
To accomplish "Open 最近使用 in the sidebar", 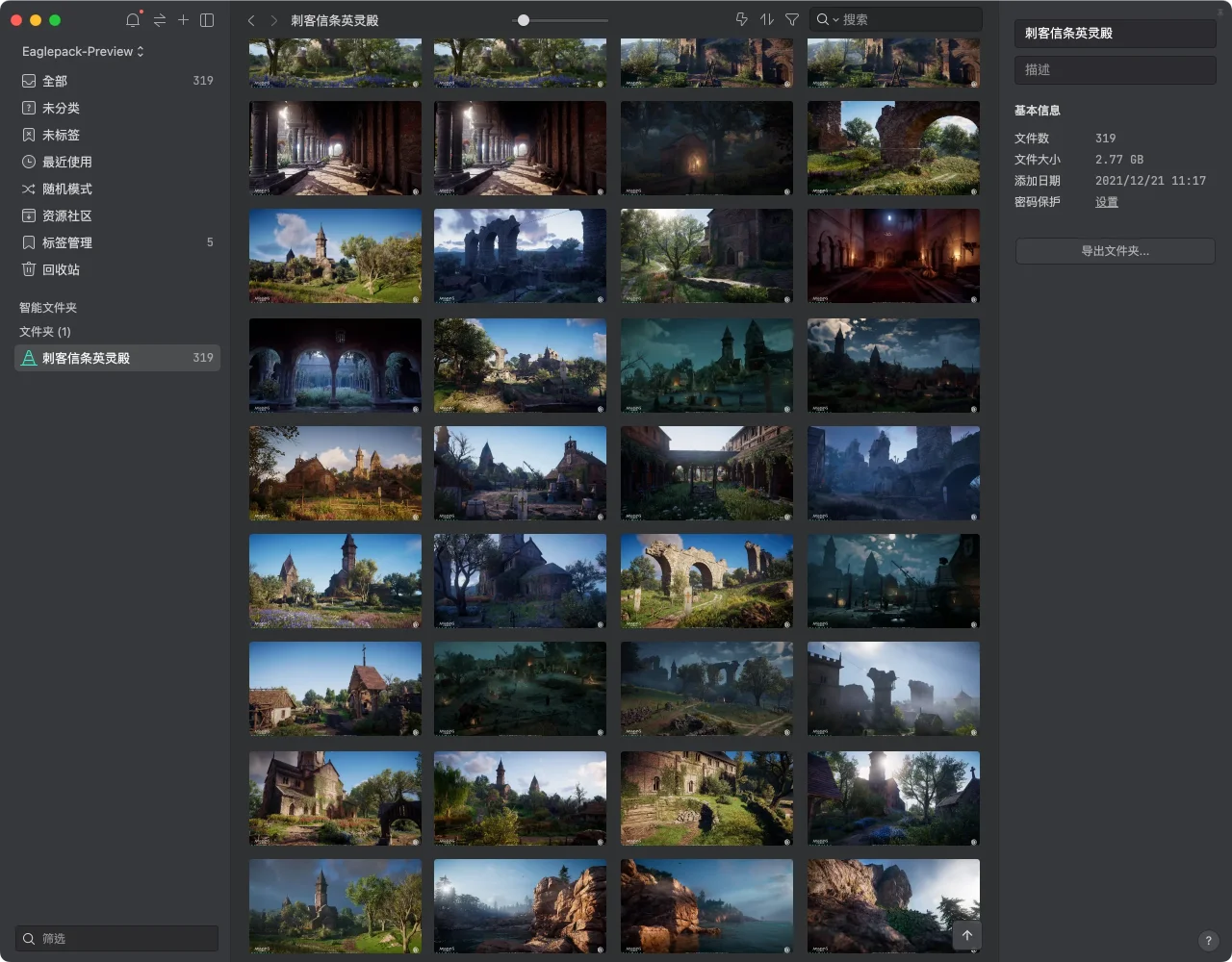I will (117, 162).
